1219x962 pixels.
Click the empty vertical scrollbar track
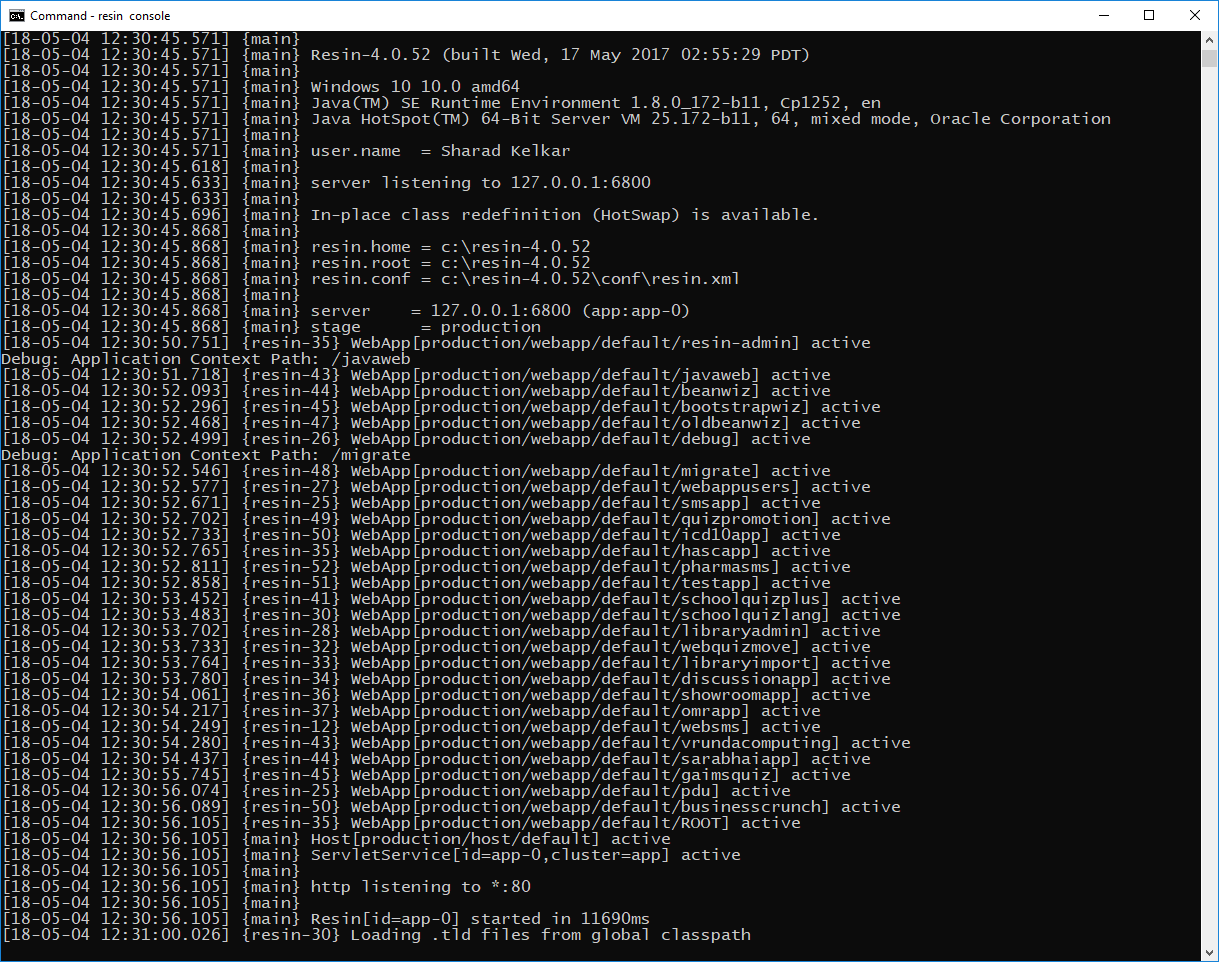click(1210, 500)
